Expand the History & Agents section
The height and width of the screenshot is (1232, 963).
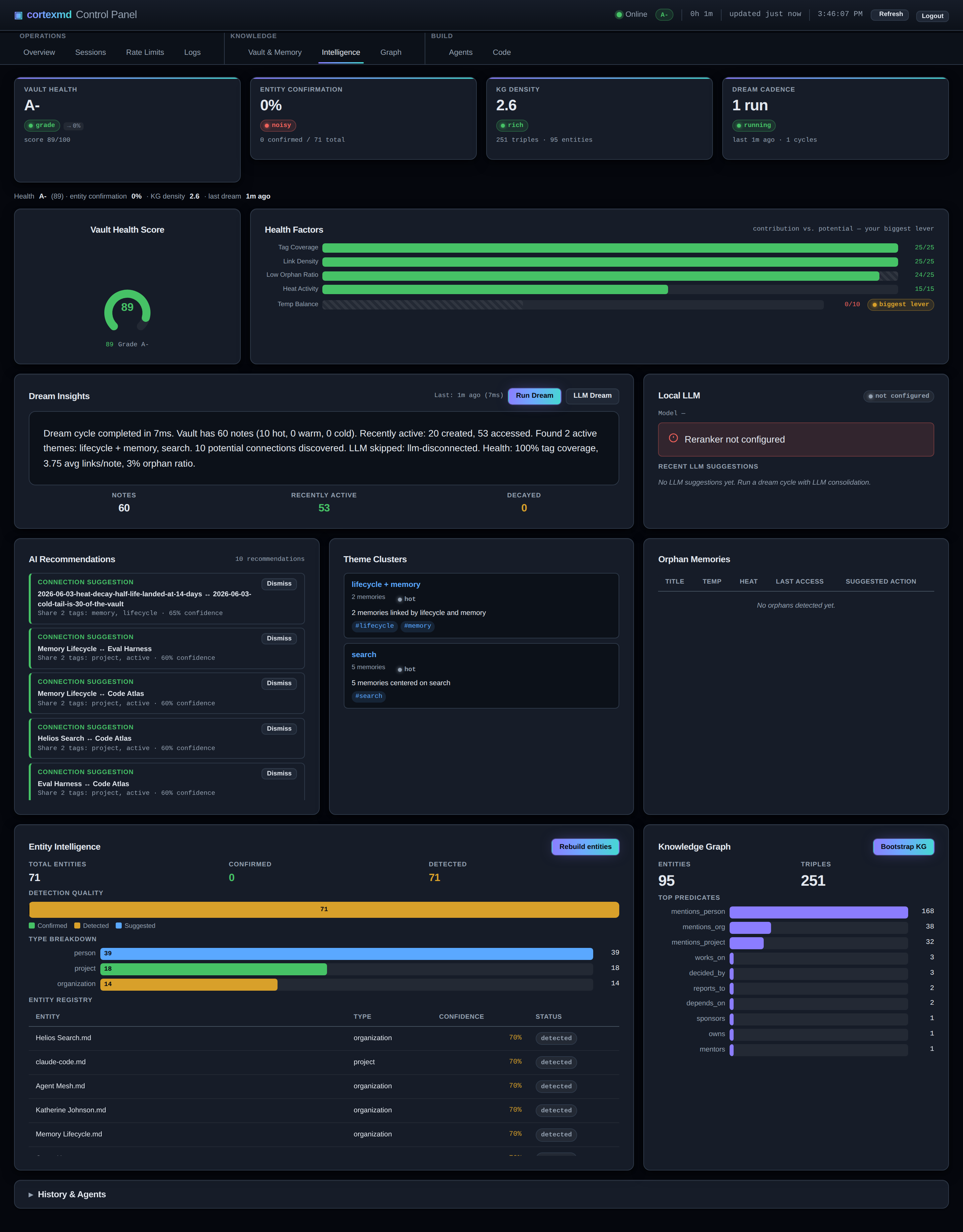point(481,1194)
